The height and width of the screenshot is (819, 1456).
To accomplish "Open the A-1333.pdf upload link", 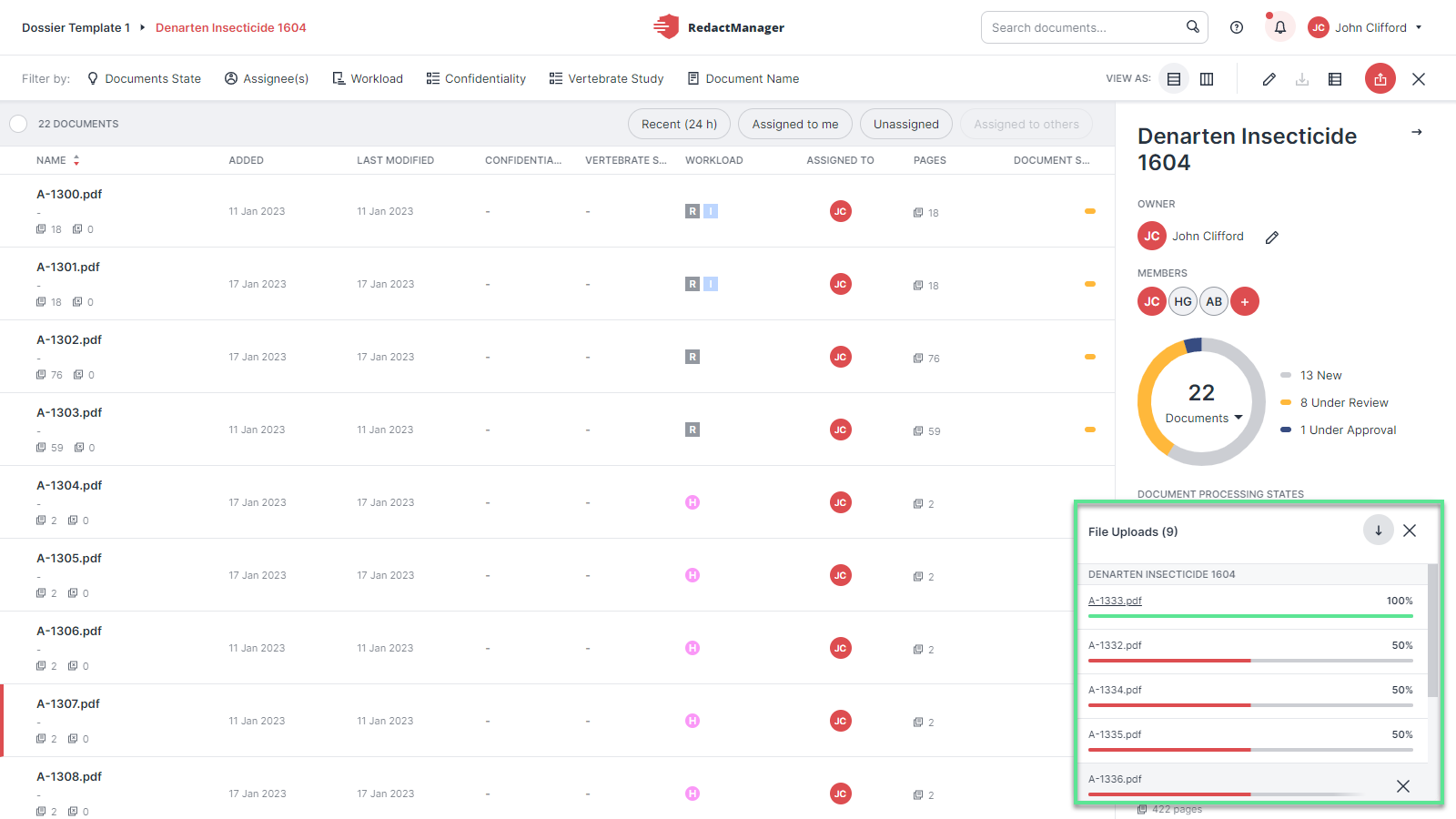I will point(1115,601).
